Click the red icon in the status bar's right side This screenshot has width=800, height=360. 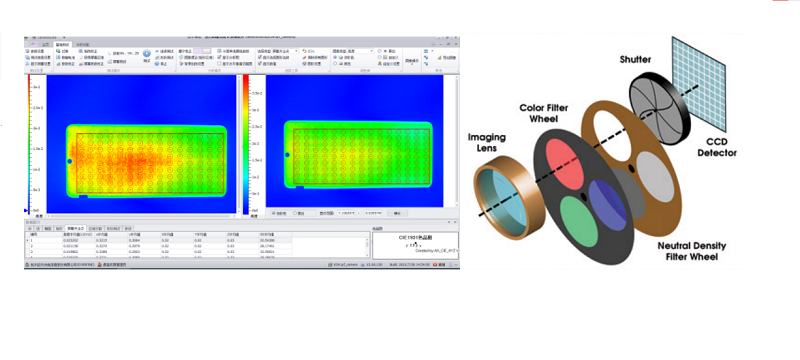point(435,265)
